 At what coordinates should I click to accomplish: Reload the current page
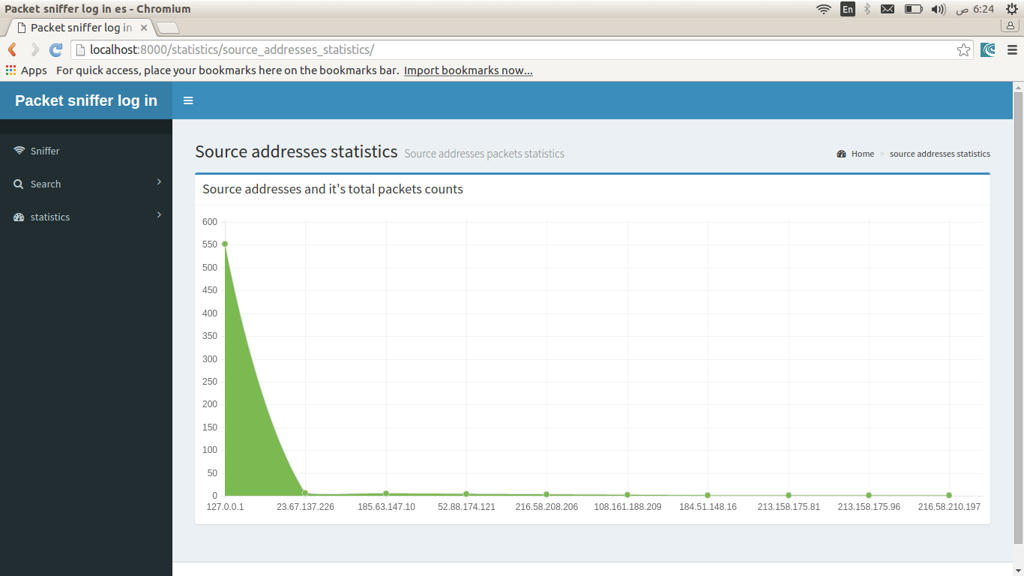[55, 48]
